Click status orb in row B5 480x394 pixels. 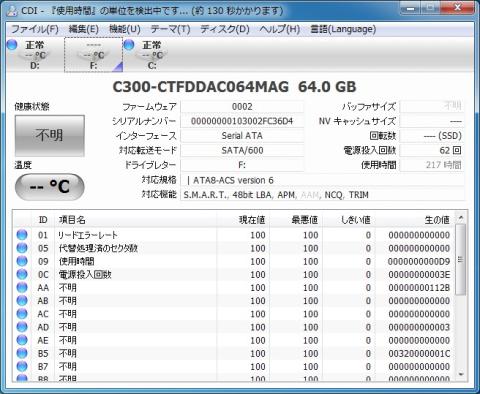(x=22, y=353)
